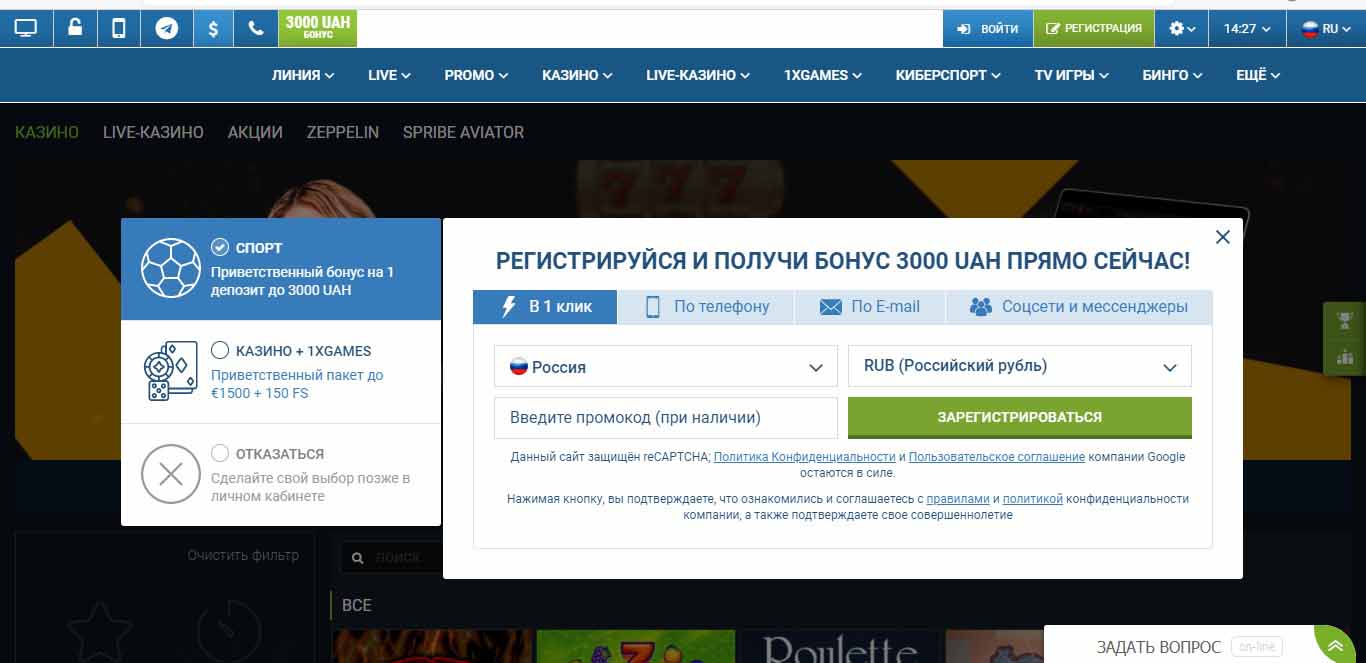Open the Telegram paper-plane icon
The height and width of the screenshot is (663, 1366).
pyautogui.click(x=167, y=29)
